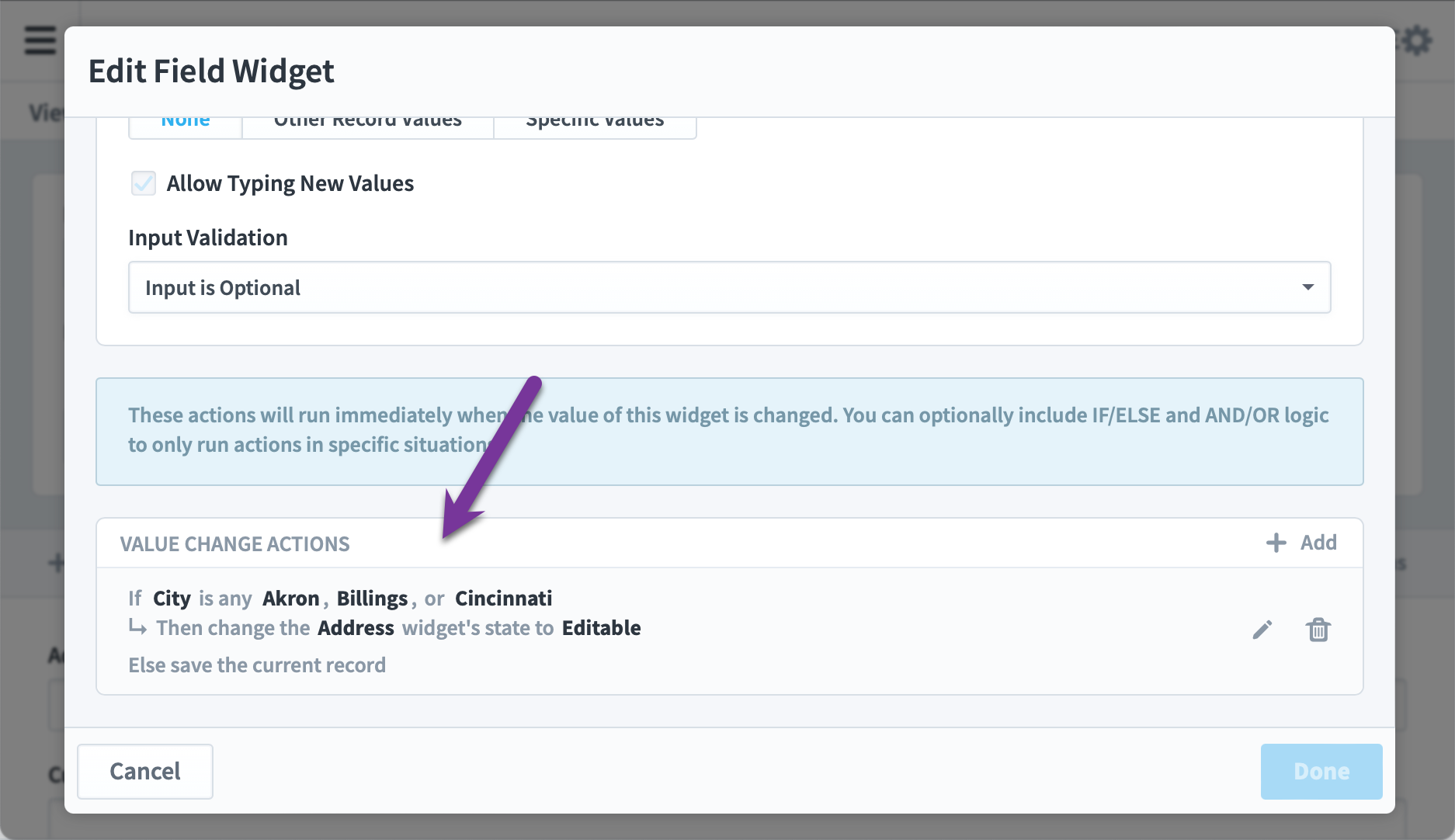Click the pencil icon next to the trash icon

pos(1262,630)
